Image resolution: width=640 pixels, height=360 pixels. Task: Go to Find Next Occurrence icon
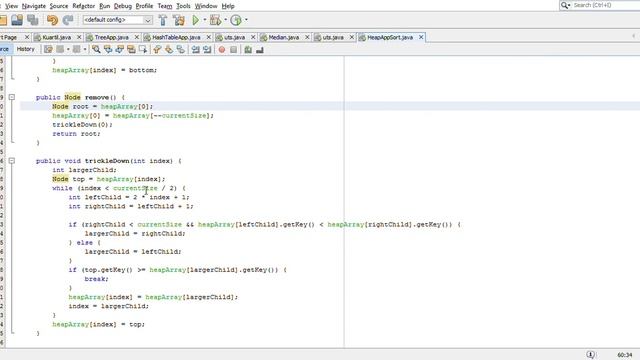120,49
